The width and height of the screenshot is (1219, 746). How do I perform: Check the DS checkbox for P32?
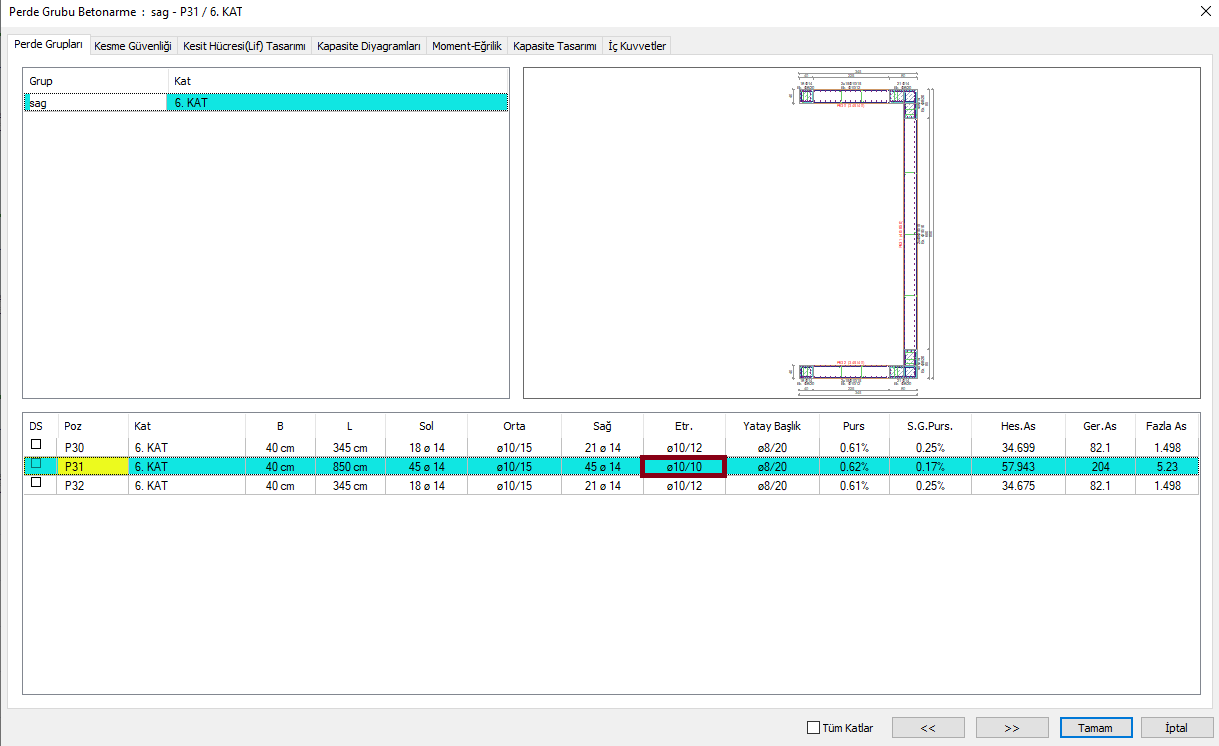click(37, 484)
